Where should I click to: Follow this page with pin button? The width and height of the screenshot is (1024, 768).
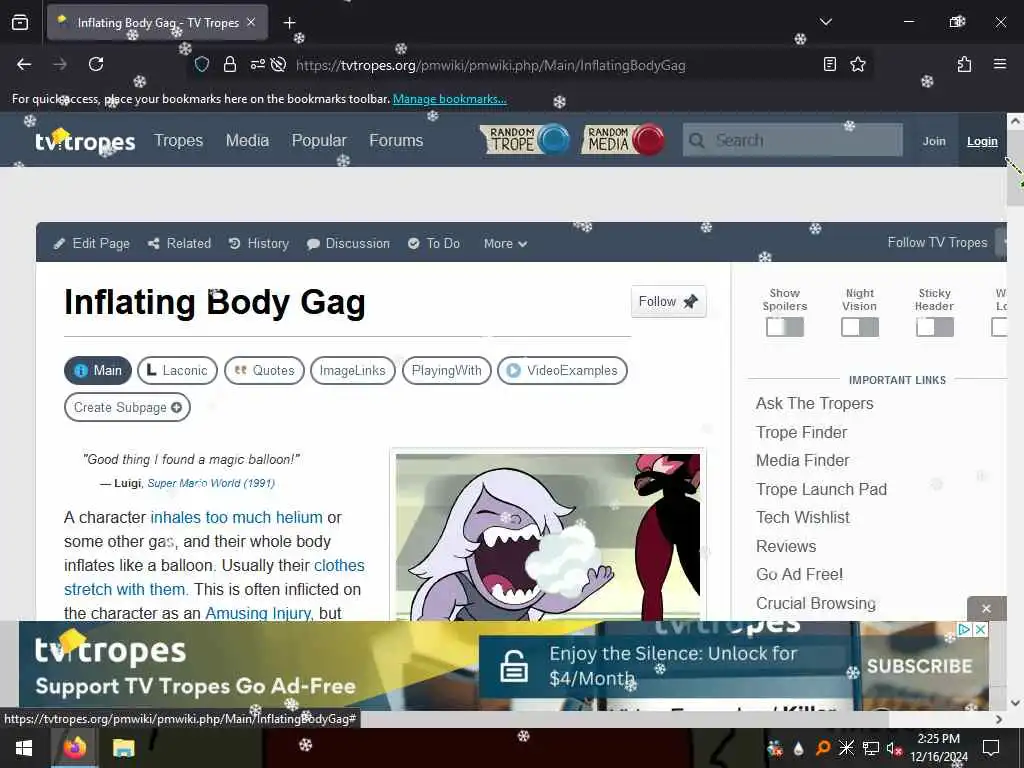[x=668, y=302]
